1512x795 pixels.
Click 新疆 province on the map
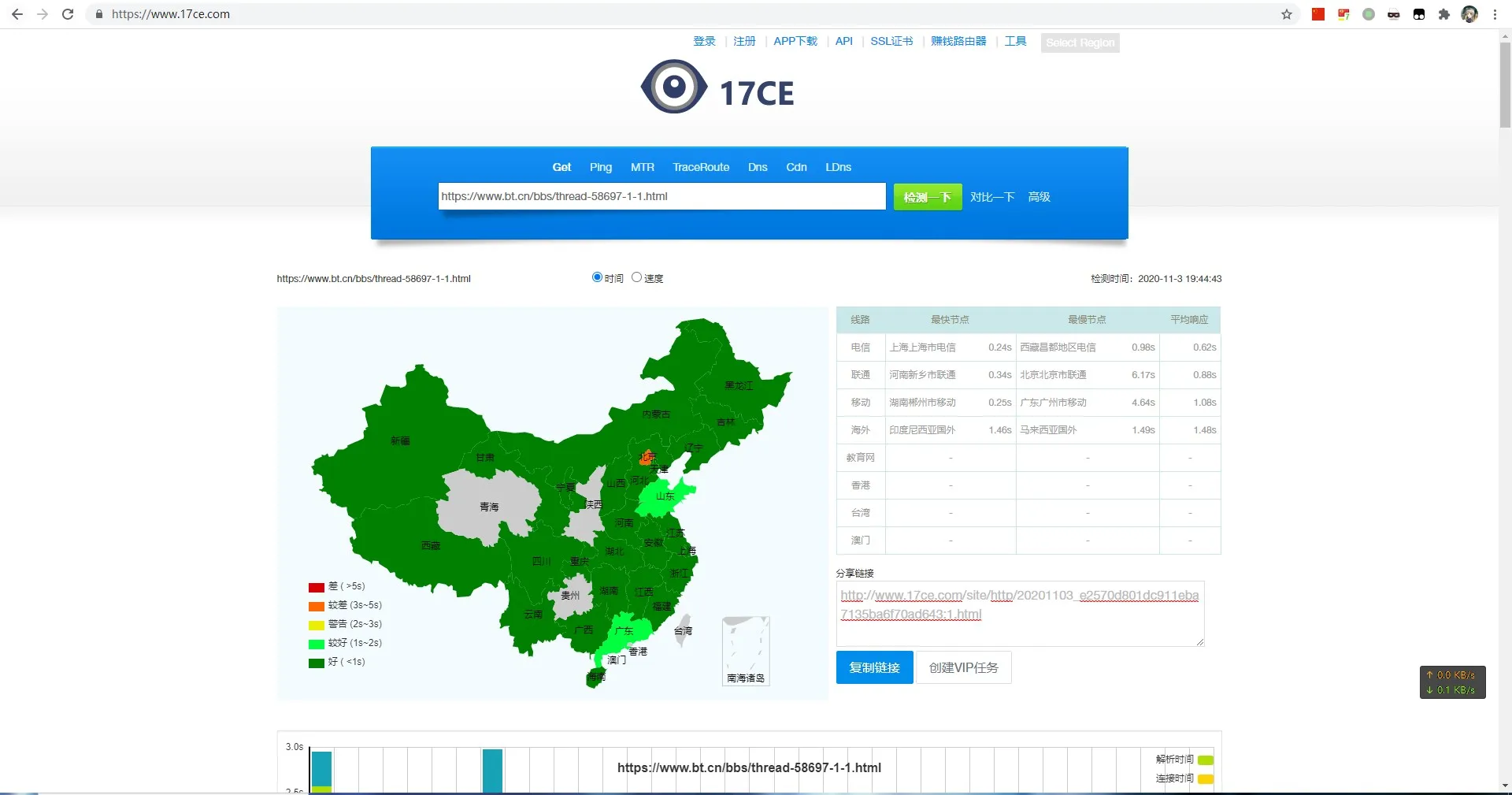click(400, 440)
